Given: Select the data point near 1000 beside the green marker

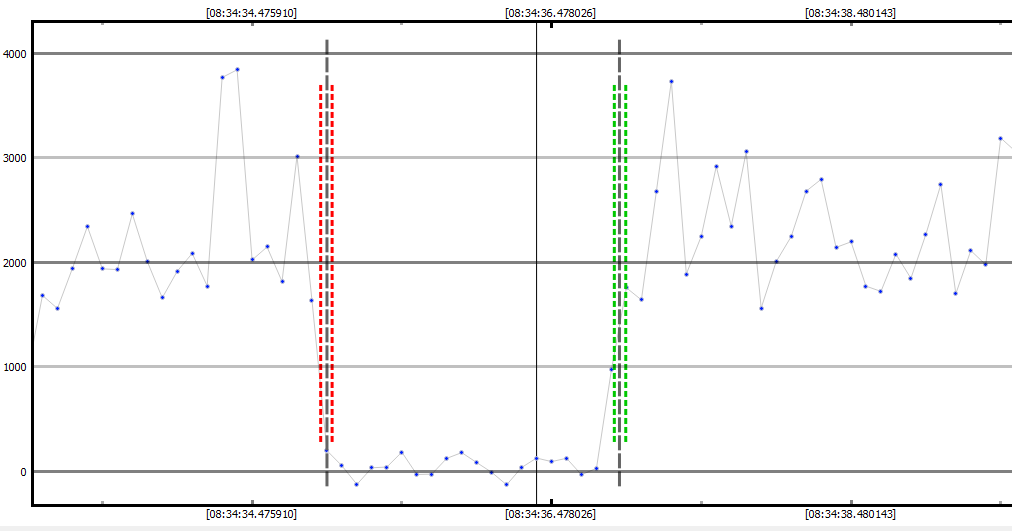Looking at the screenshot, I should coord(611,369).
